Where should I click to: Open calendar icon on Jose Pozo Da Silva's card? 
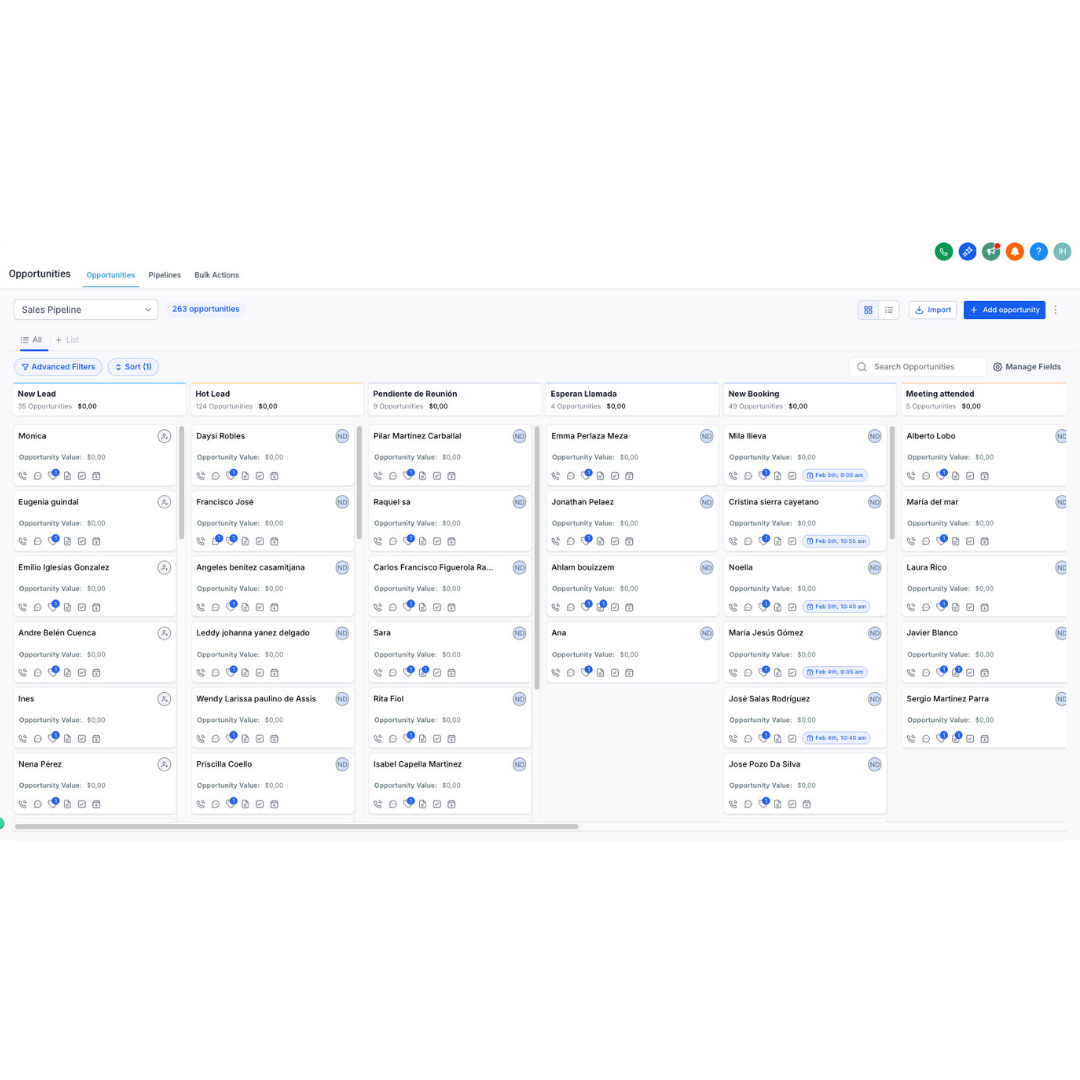coord(807,804)
